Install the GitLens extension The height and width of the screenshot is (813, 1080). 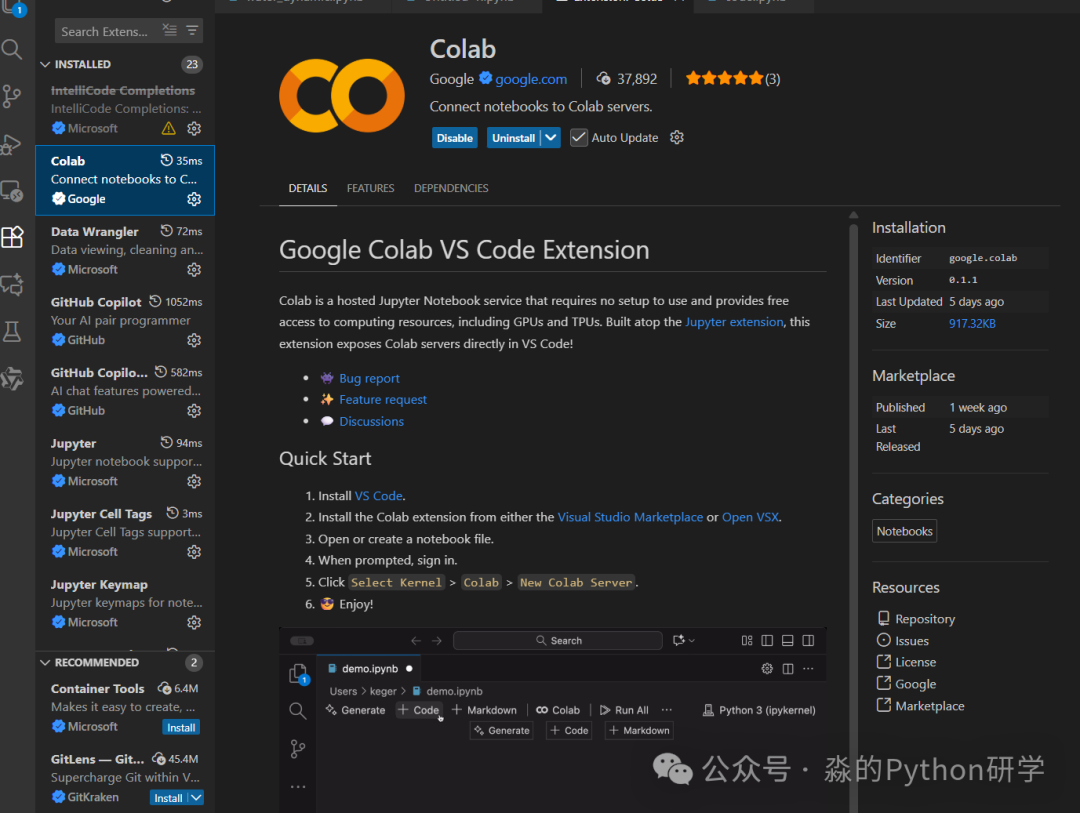coord(168,798)
